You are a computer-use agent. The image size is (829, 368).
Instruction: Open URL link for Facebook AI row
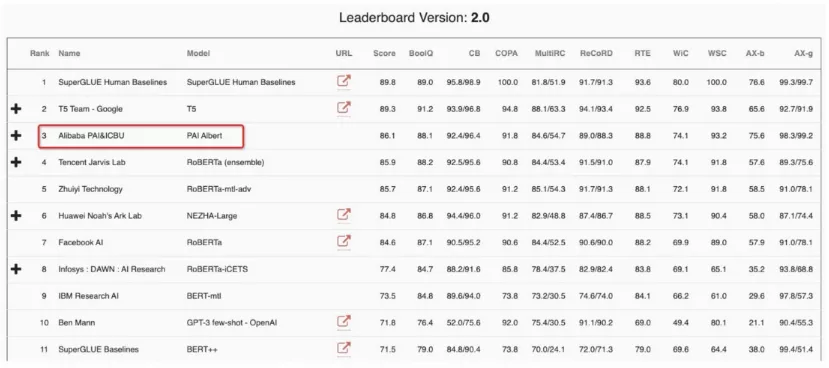(344, 241)
